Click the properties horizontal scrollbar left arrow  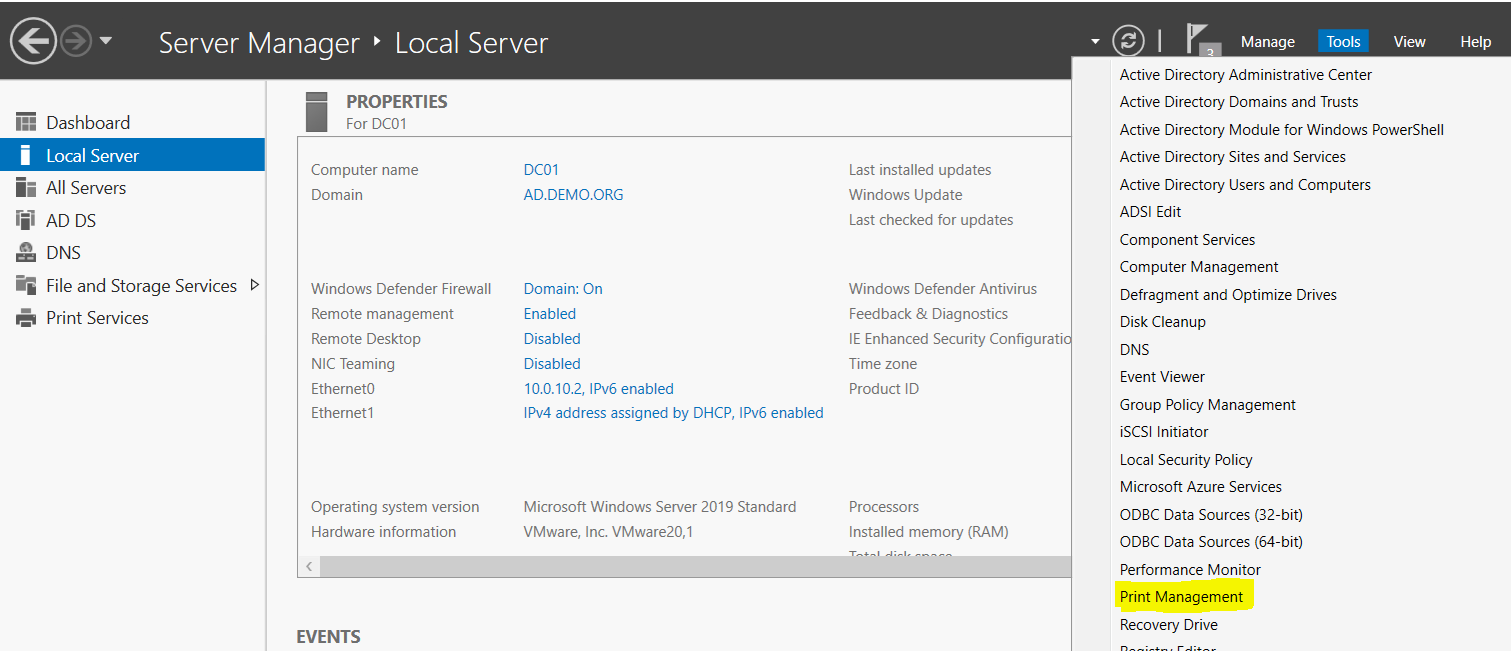pyautogui.click(x=309, y=567)
